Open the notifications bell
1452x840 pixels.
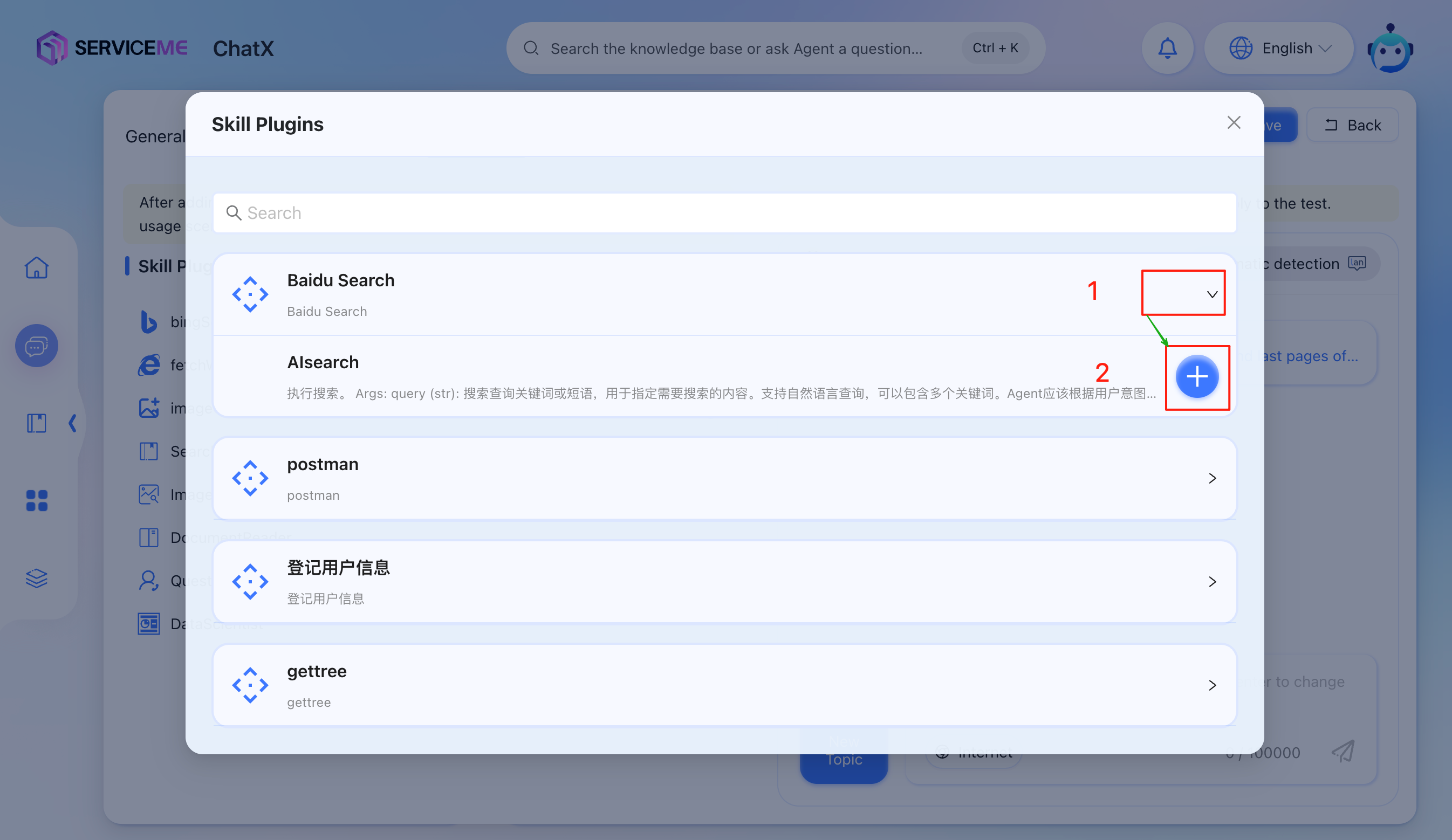(x=1167, y=49)
